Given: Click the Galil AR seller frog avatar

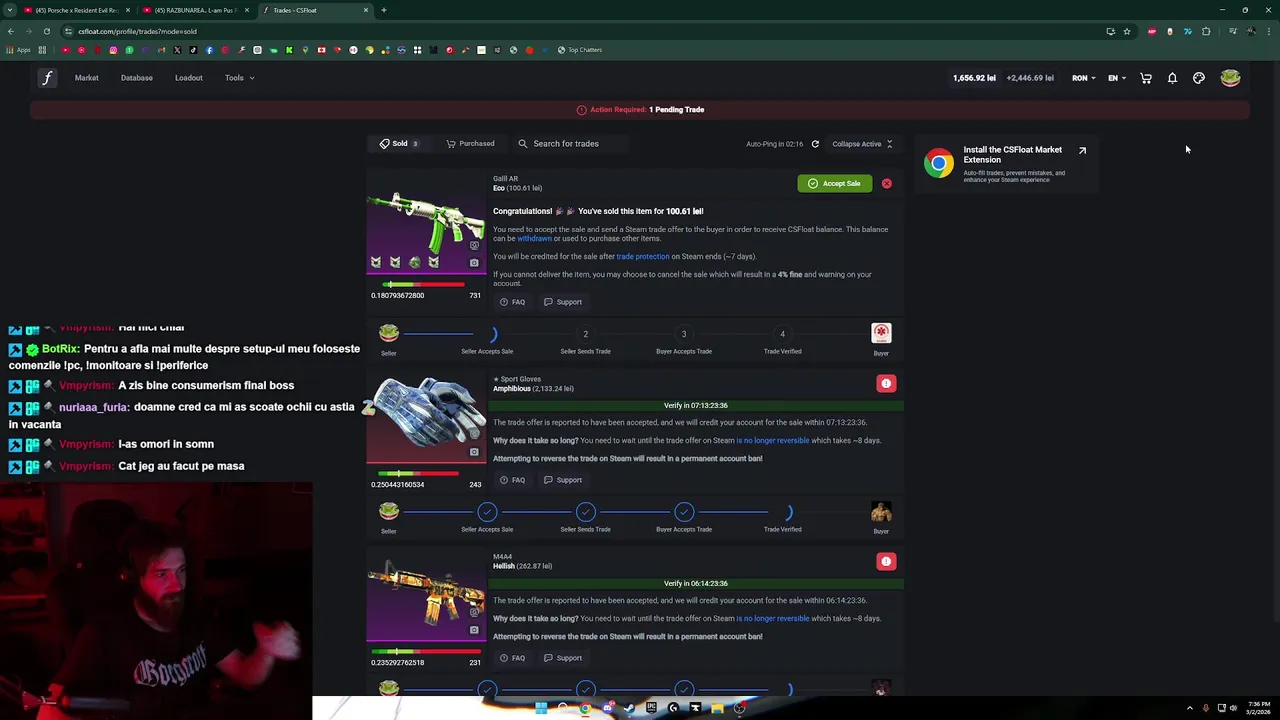Looking at the screenshot, I should (389, 333).
